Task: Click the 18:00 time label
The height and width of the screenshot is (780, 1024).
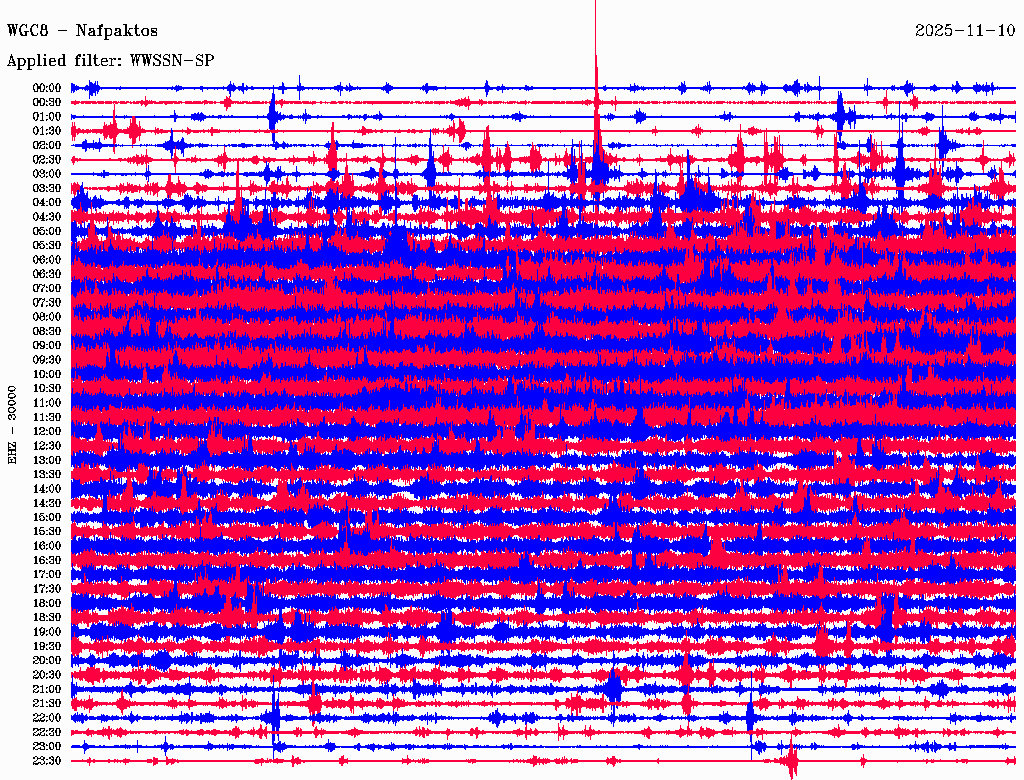Action: pos(47,603)
